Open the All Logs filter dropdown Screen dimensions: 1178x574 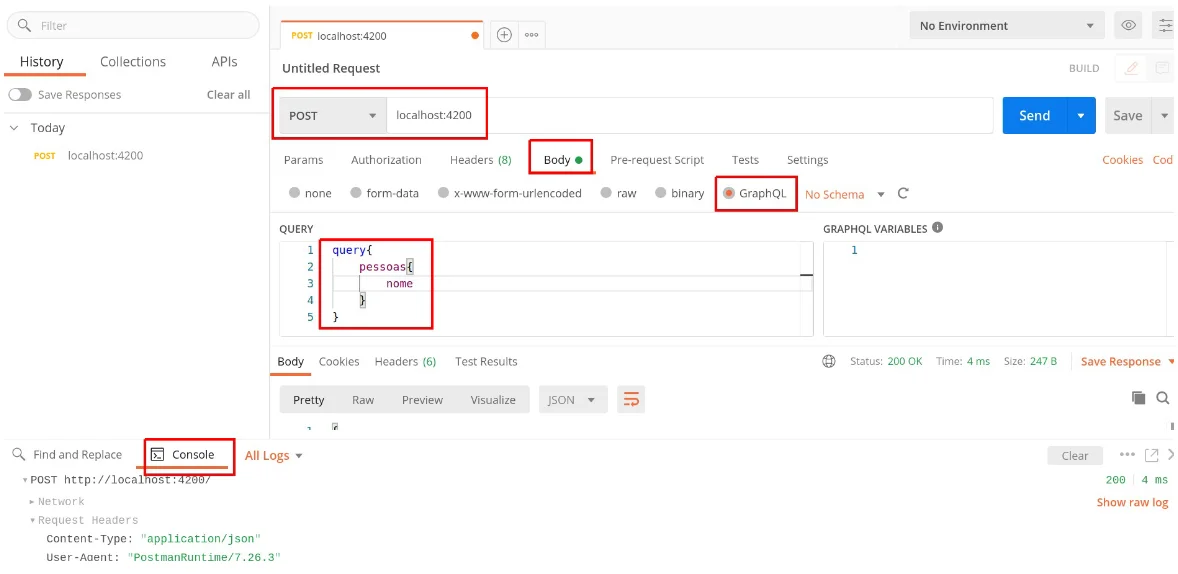pos(273,455)
